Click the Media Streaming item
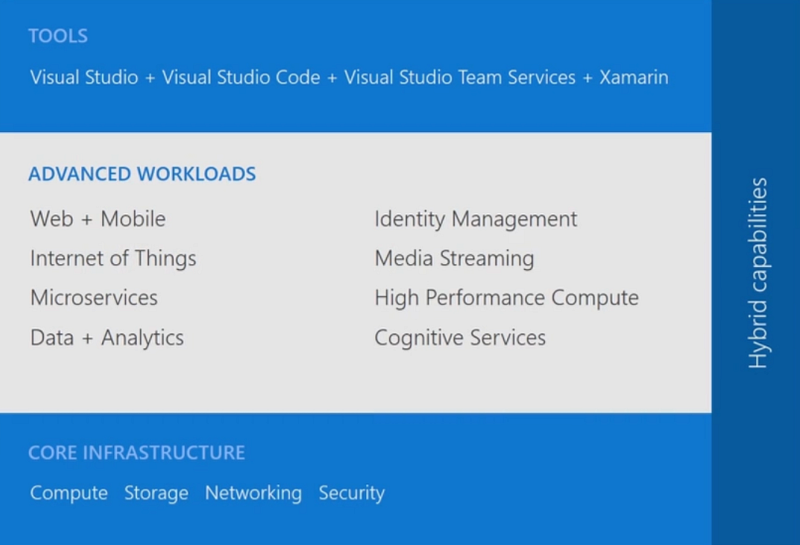The height and width of the screenshot is (545, 800). click(454, 259)
